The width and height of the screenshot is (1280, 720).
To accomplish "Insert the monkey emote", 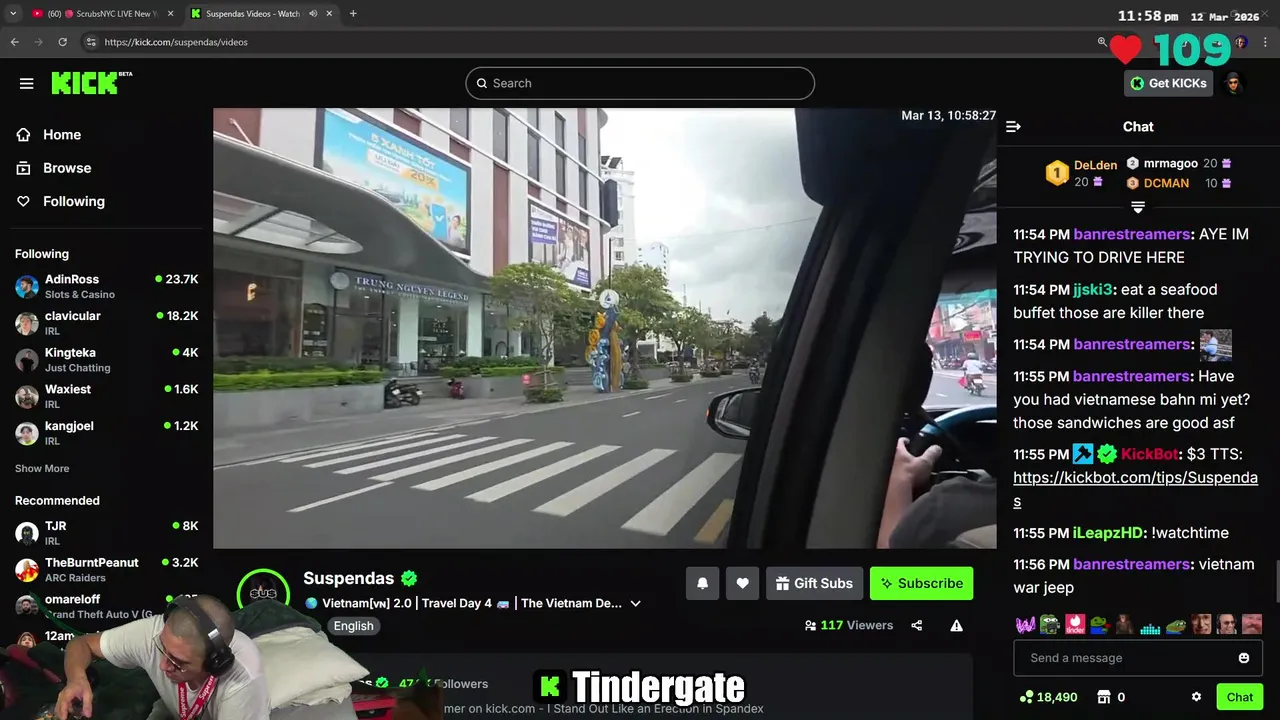I will pyautogui.click(x=1125, y=625).
